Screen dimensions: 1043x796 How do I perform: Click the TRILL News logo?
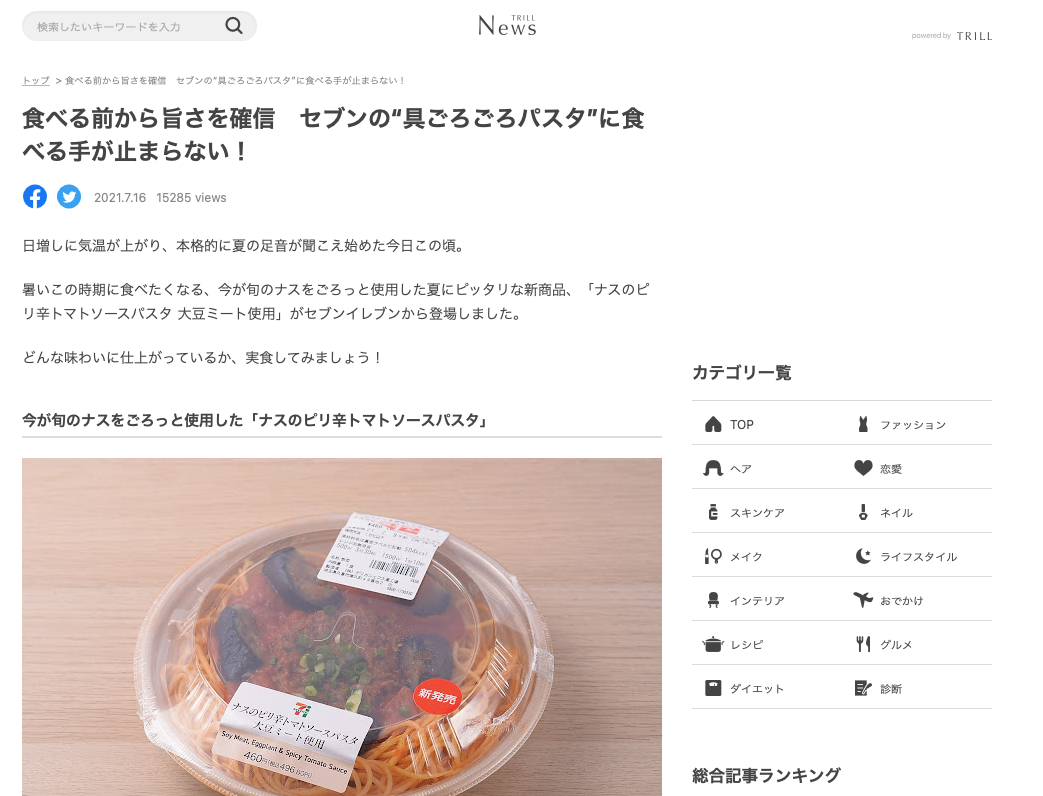pyautogui.click(x=508, y=25)
